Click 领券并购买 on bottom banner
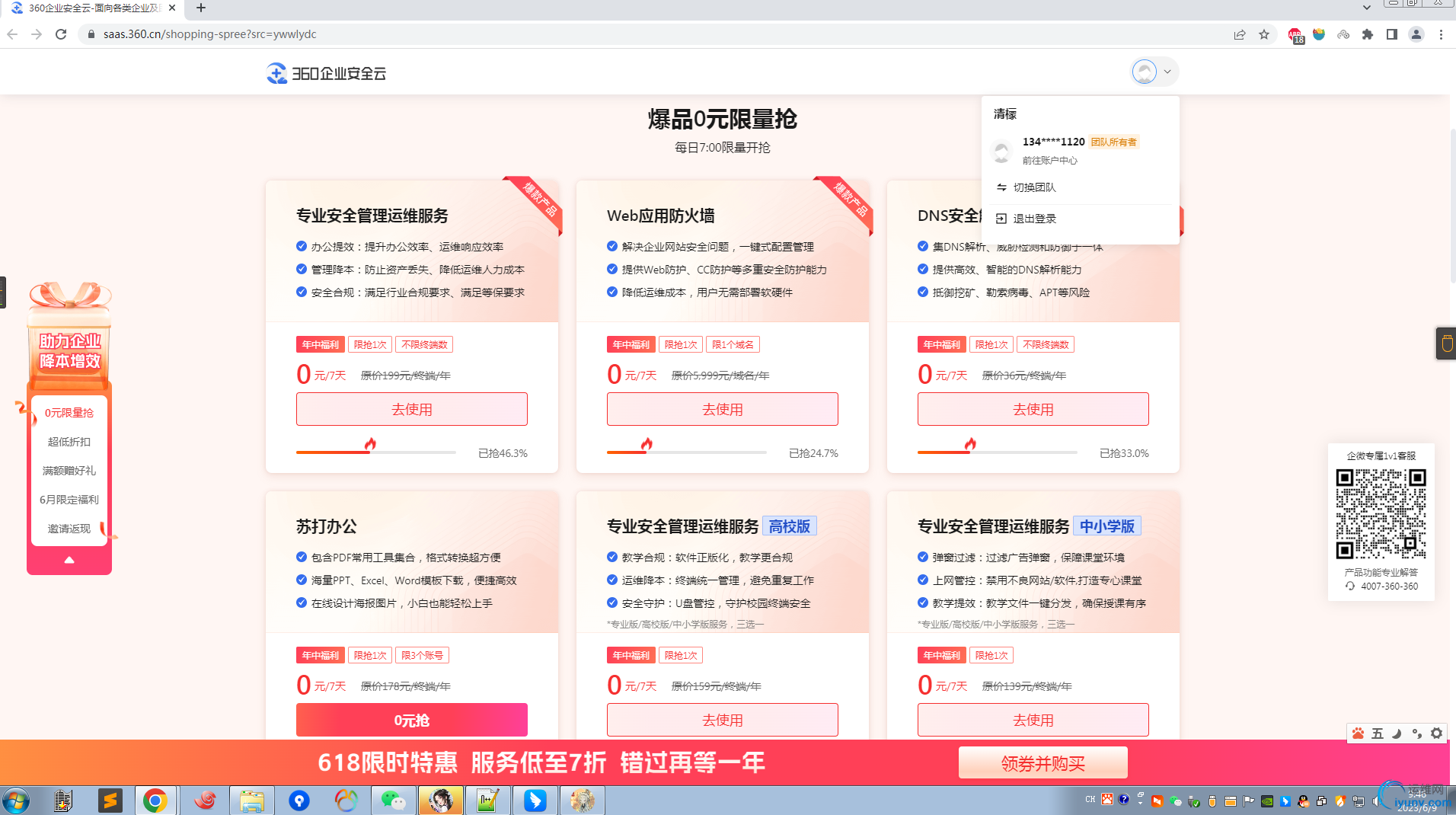This screenshot has width=1456, height=815. 1043,763
